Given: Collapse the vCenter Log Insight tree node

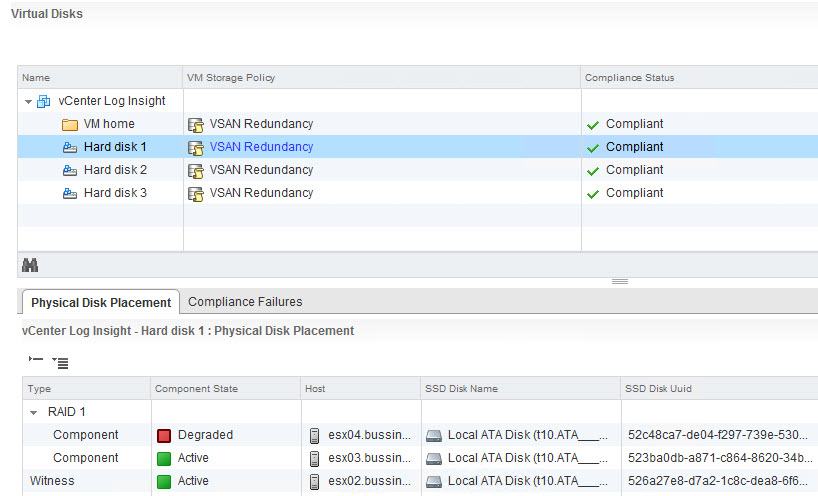Looking at the screenshot, I should click(28, 102).
